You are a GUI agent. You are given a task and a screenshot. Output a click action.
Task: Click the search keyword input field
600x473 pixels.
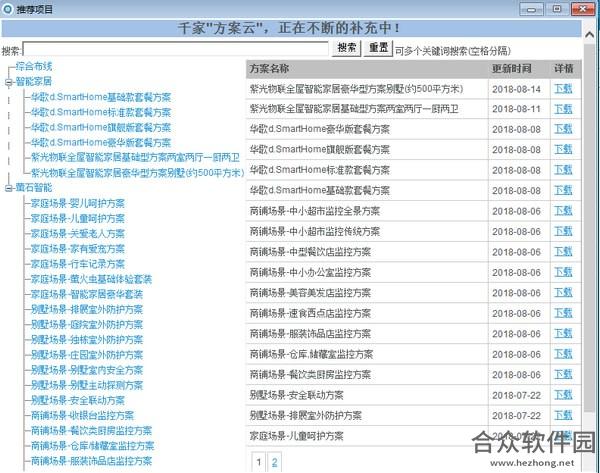click(x=176, y=49)
